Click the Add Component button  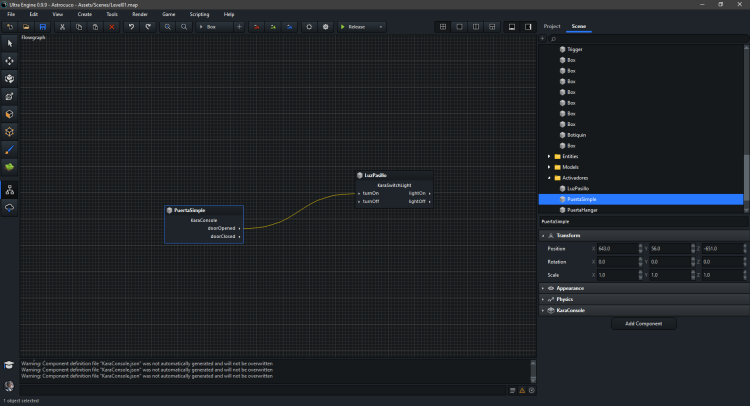(x=643, y=324)
